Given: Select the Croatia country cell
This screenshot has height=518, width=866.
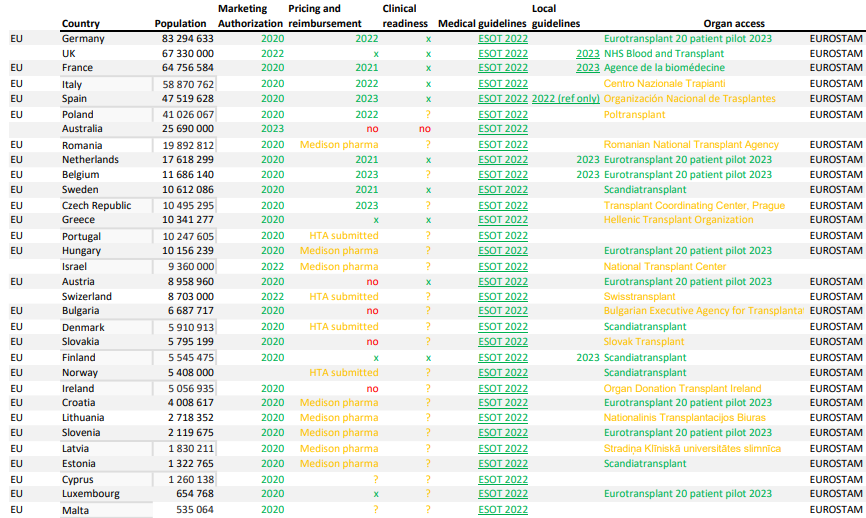Looking at the screenshot, I should pyautogui.click(x=78, y=403).
